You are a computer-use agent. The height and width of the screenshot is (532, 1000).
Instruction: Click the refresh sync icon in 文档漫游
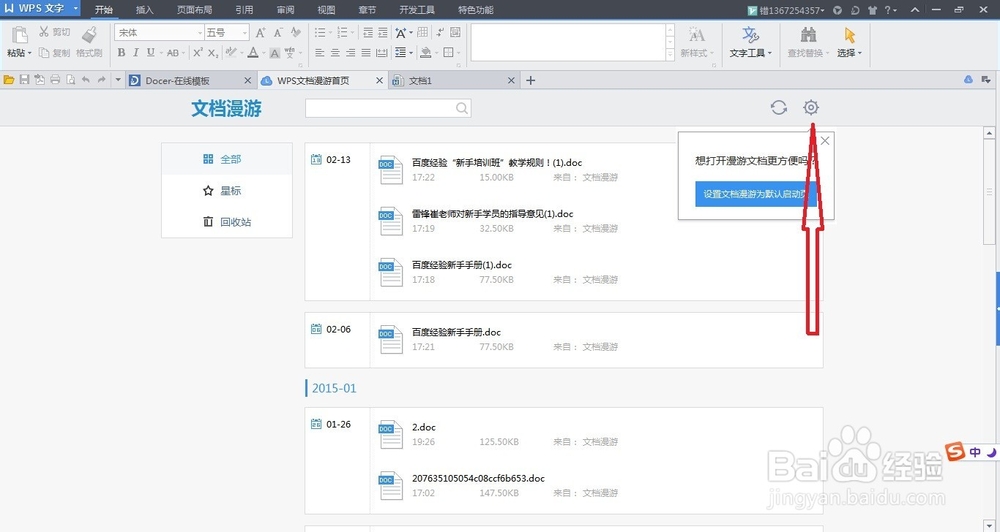tap(778, 107)
